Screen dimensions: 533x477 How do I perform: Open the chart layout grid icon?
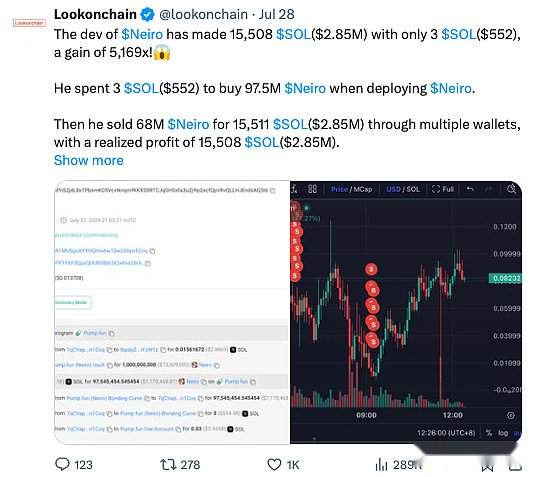312,189
